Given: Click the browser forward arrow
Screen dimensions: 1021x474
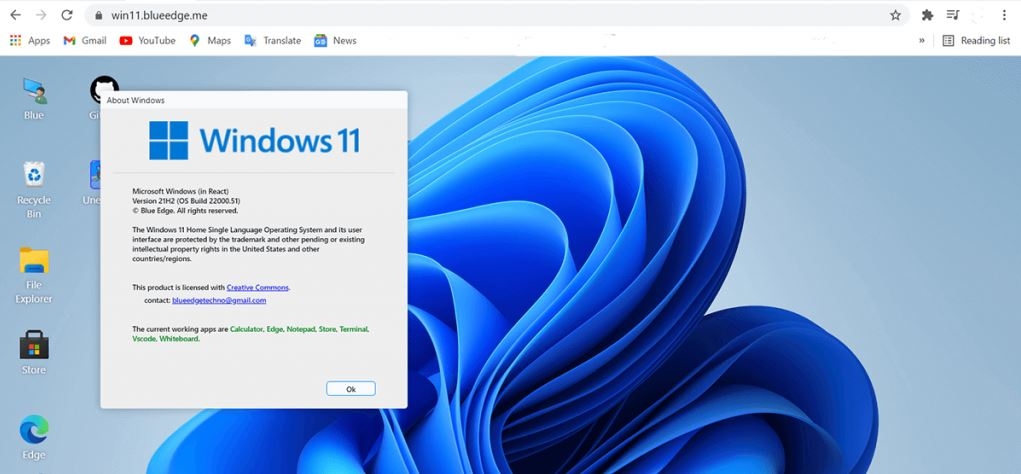Looking at the screenshot, I should 41,15.
